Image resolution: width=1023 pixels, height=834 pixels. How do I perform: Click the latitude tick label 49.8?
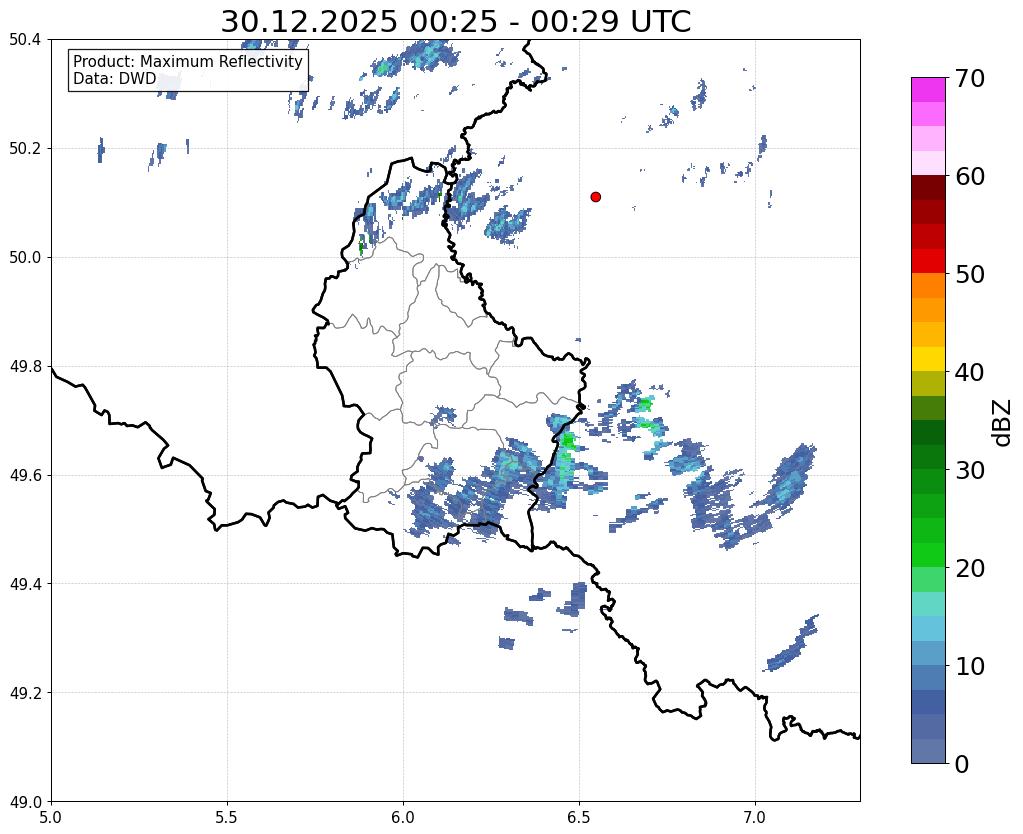pos(25,367)
